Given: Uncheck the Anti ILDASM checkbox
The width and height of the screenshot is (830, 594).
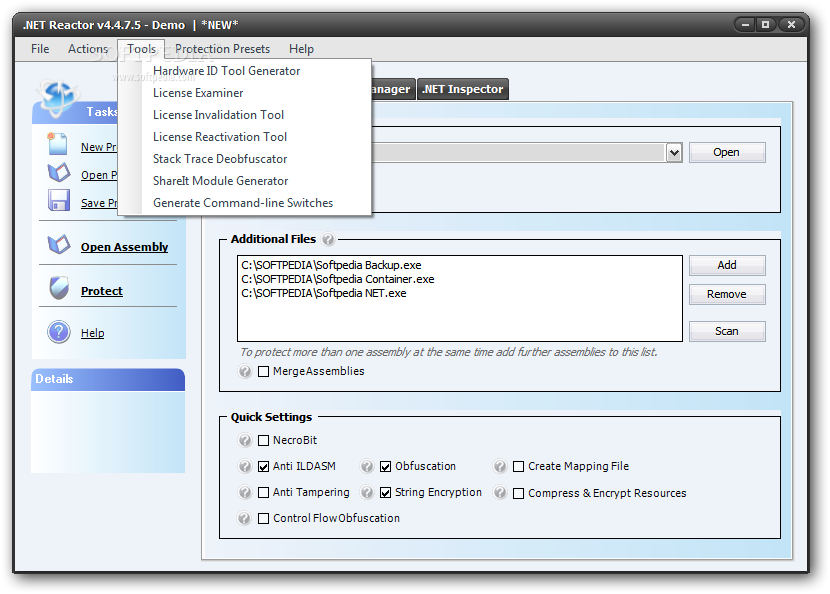Looking at the screenshot, I should (263, 466).
